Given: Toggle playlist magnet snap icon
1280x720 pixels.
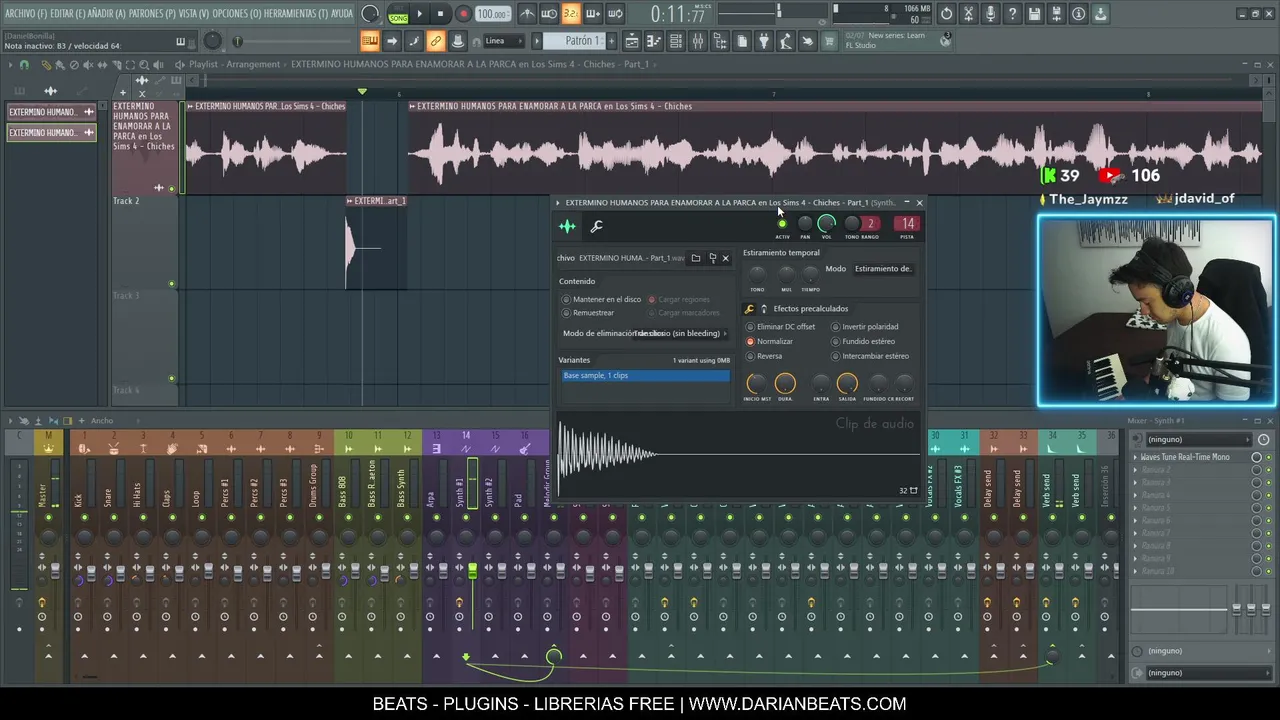Looking at the screenshot, I should tap(25, 65).
